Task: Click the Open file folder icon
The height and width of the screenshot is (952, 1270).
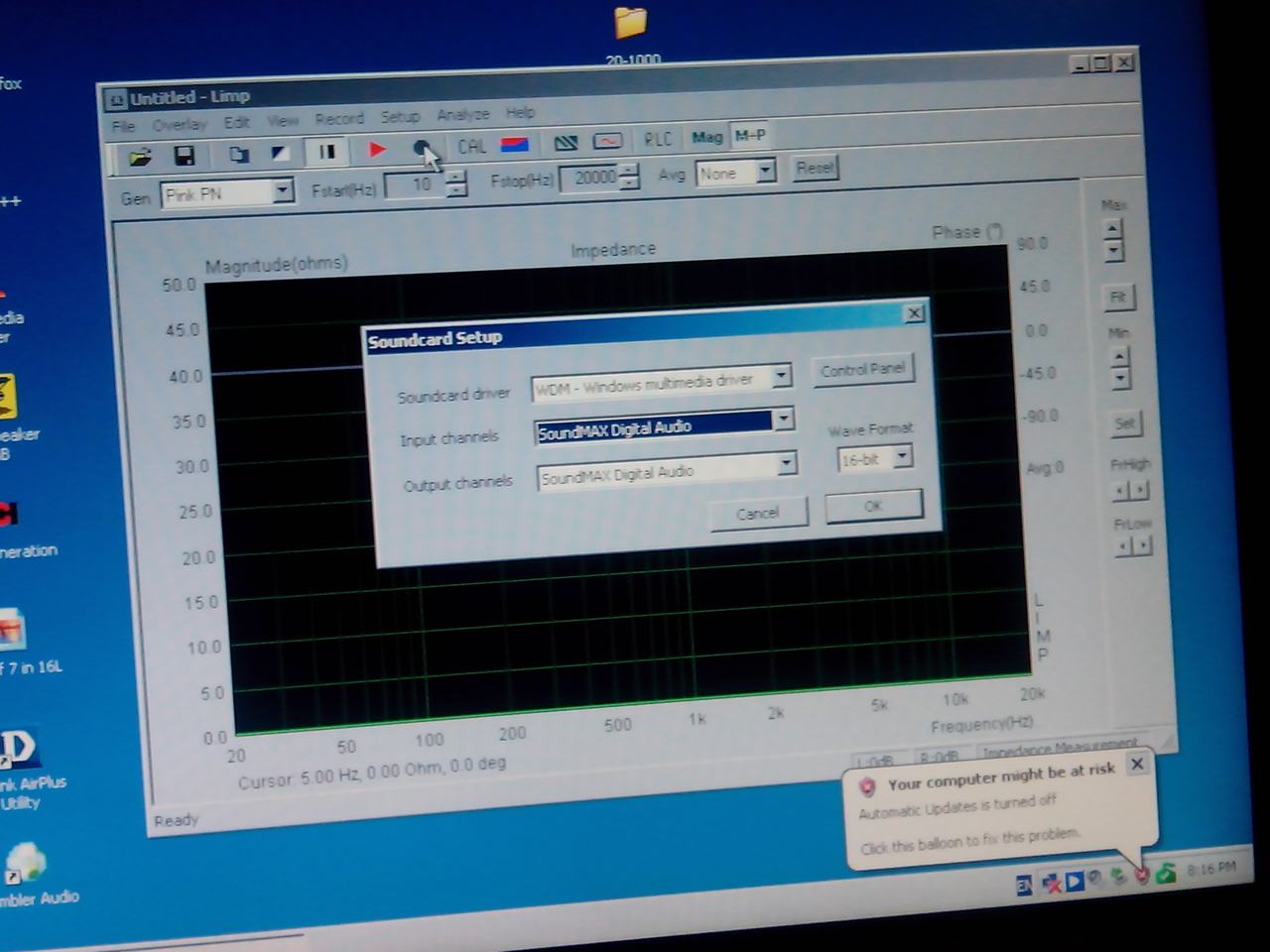Action: click(x=140, y=157)
